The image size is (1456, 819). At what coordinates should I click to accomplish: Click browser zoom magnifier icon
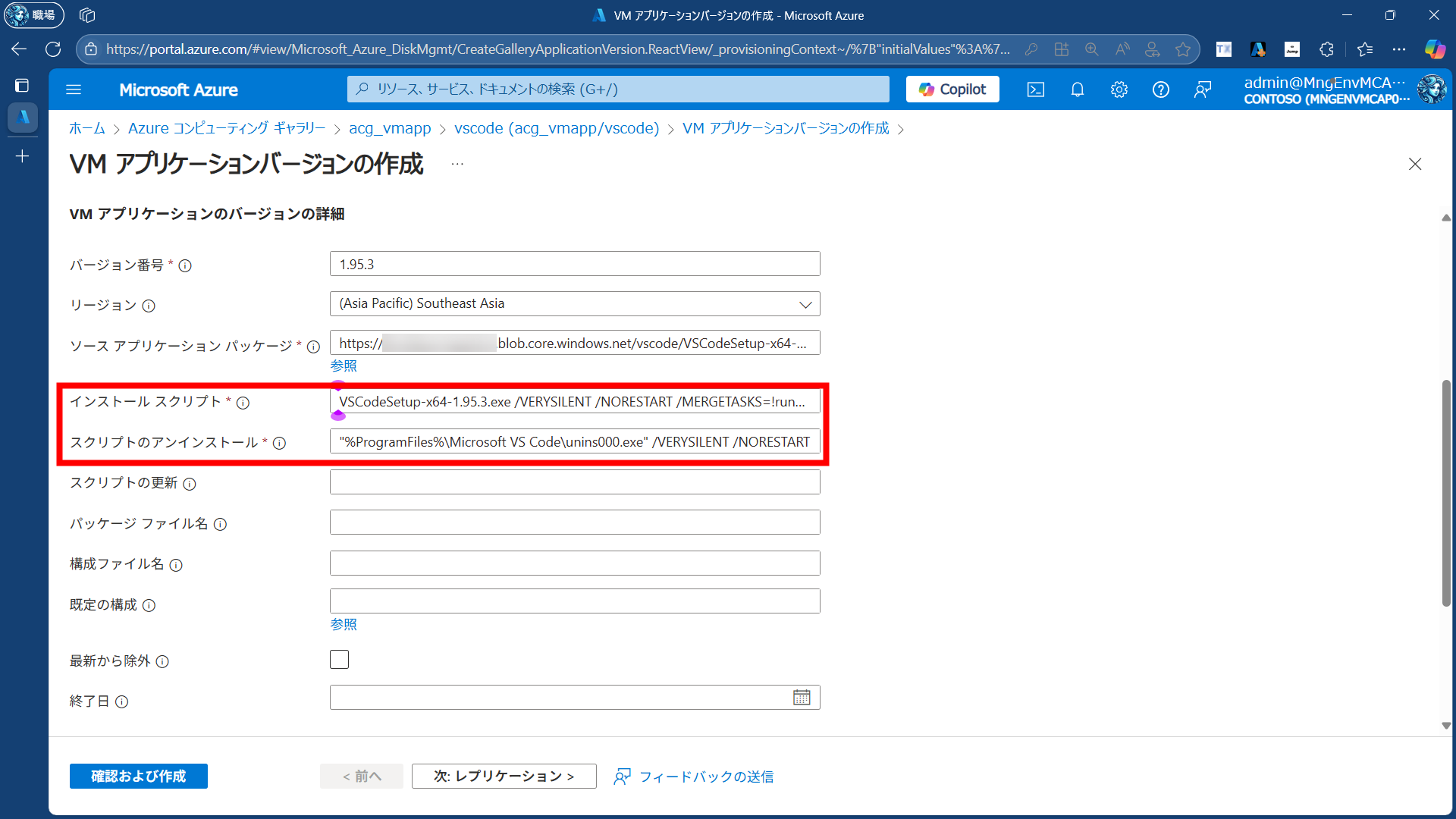pyautogui.click(x=1092, y=49)
